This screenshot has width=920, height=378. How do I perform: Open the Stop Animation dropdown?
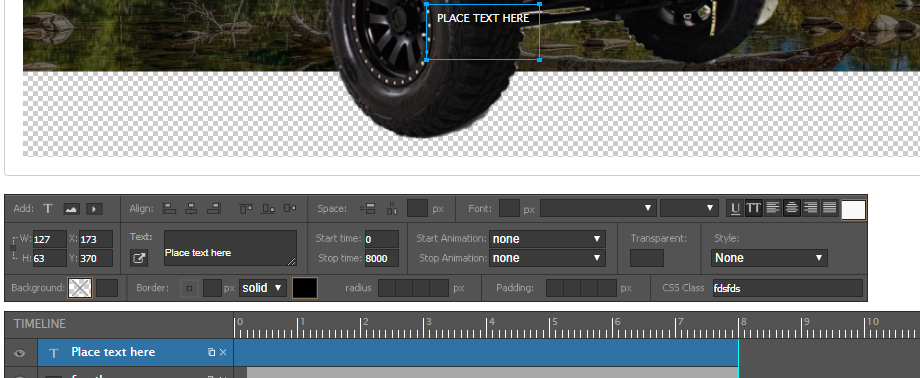tap(546, 258)
